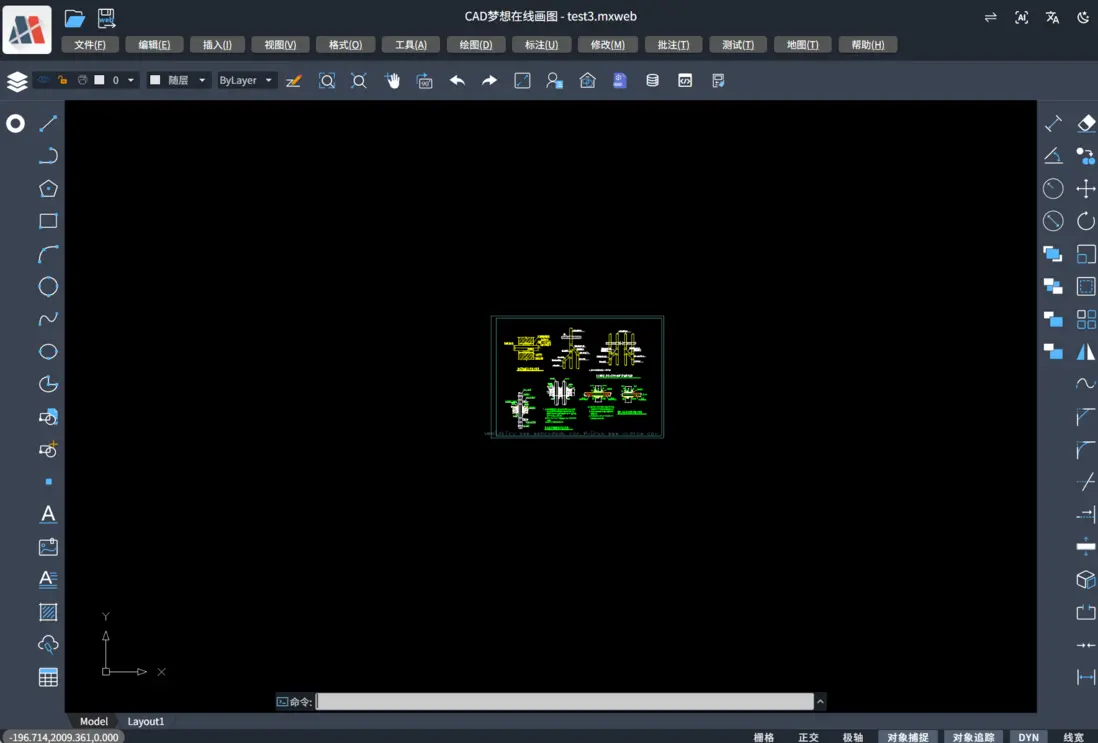Select the Multiline text tool
1098x743 pixels.
(48, 579)
